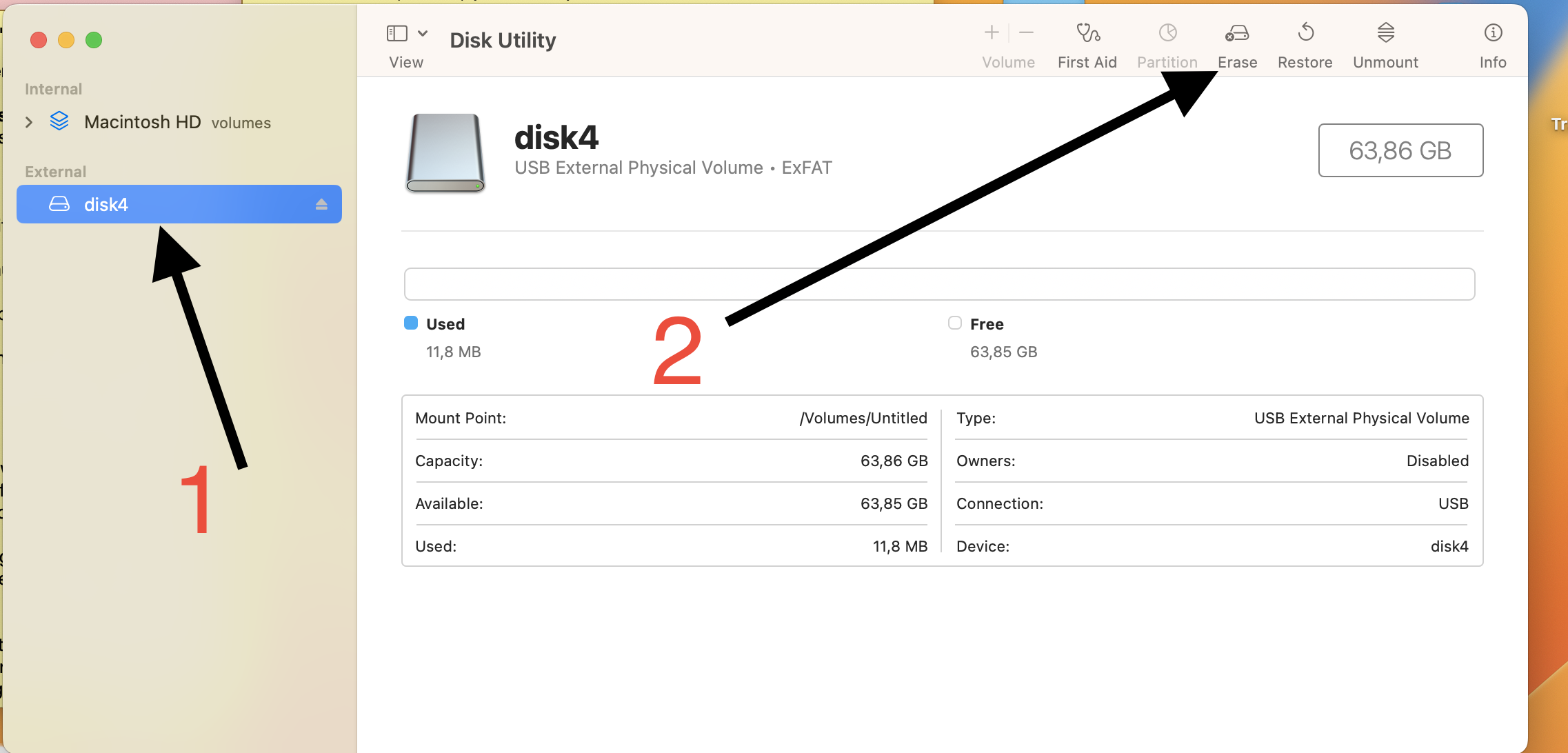Click the Free amount 63,85 GB
This screenshot has width=1568, height=753.
point(1003,352)
